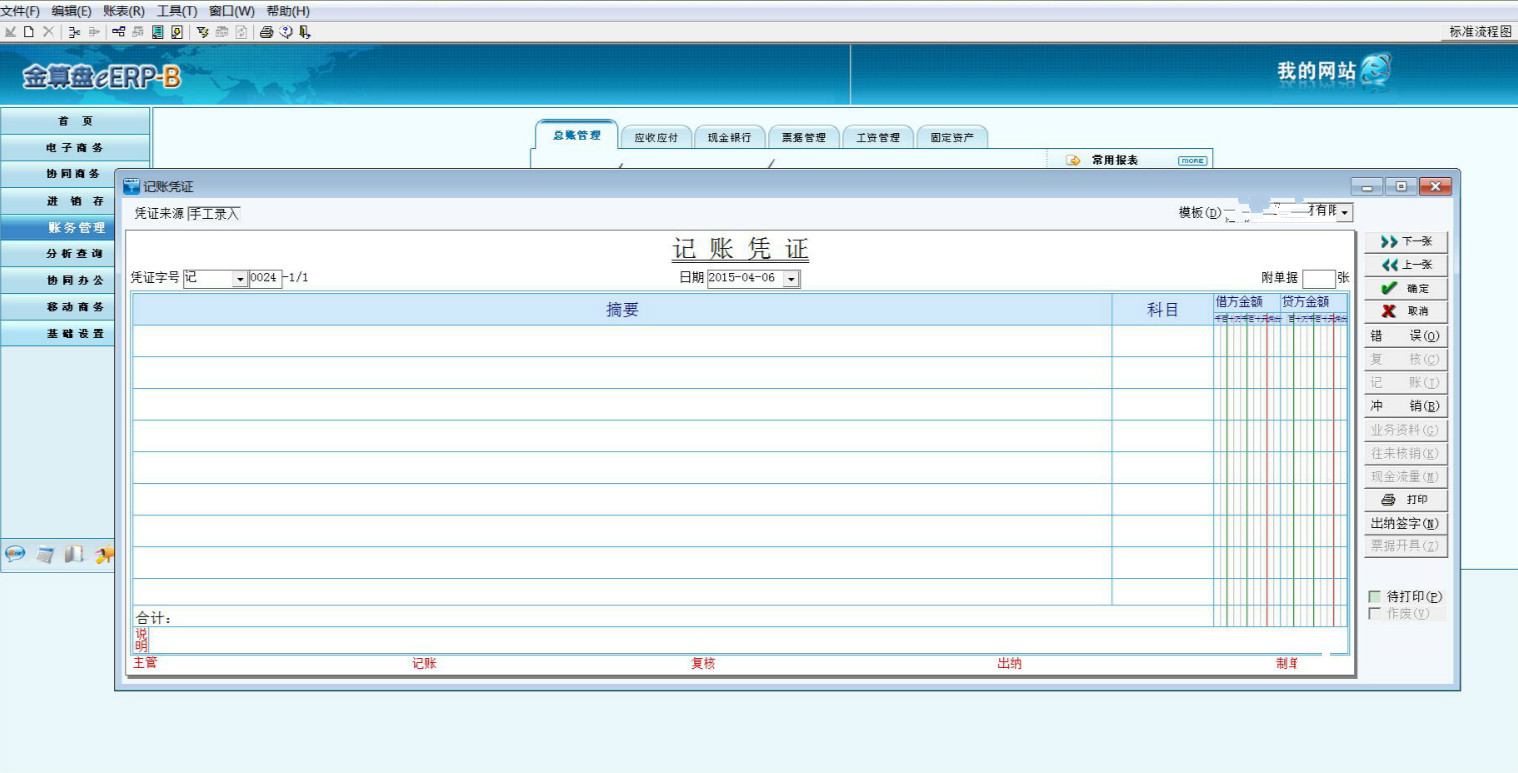The width and height of the screenshot is (1518, 773).
Task: Click the tree branch structure toolbar icon
Action: point(74,31)
